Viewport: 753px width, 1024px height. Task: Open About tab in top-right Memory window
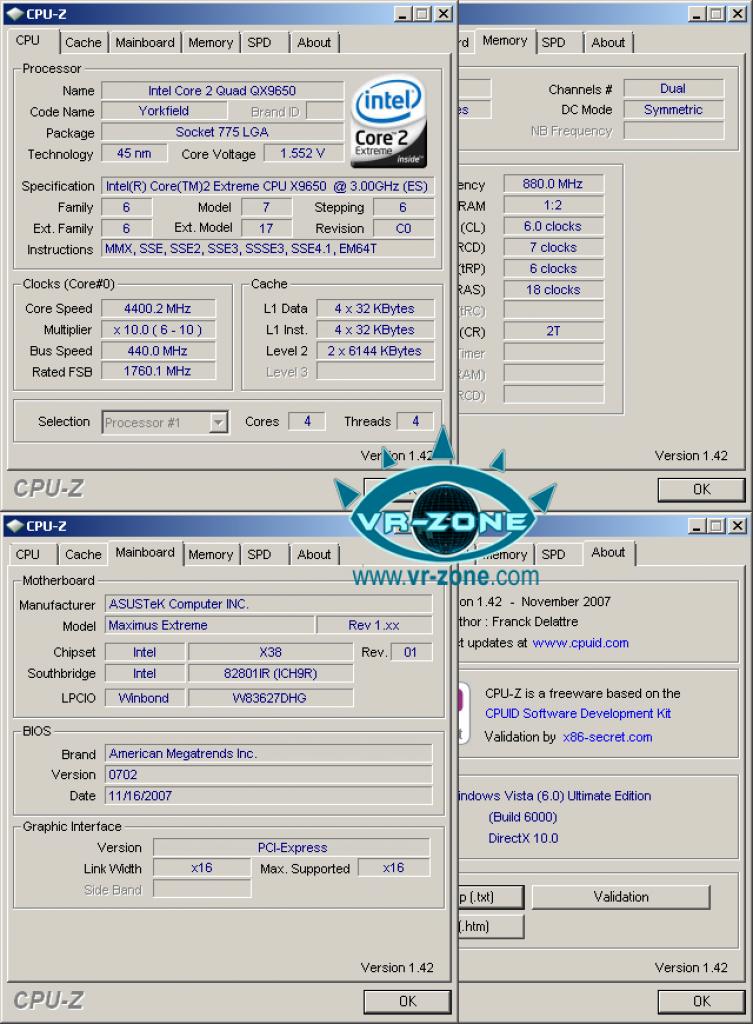point(608,42)
